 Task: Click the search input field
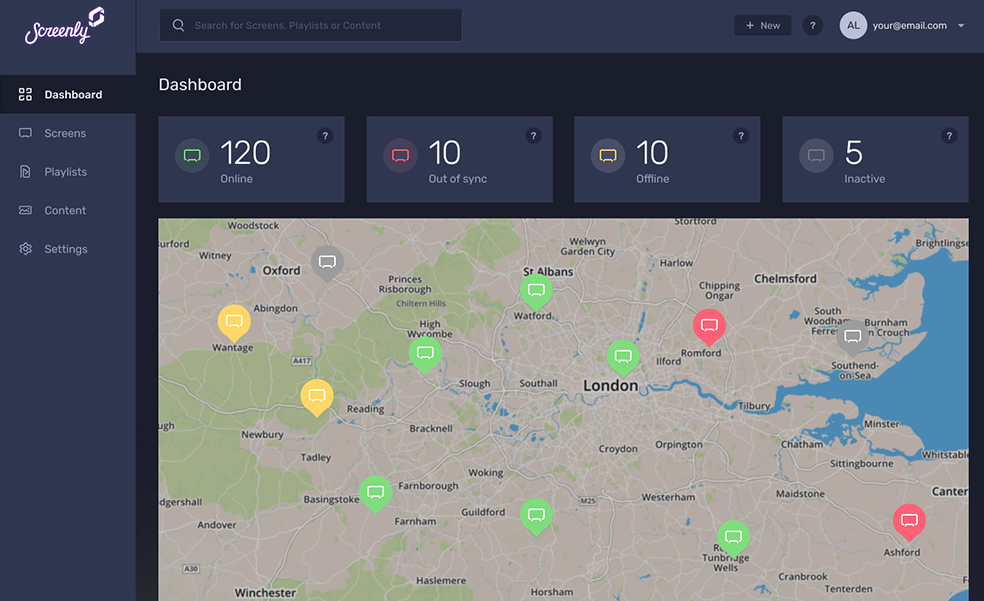[x=310, y=25]
